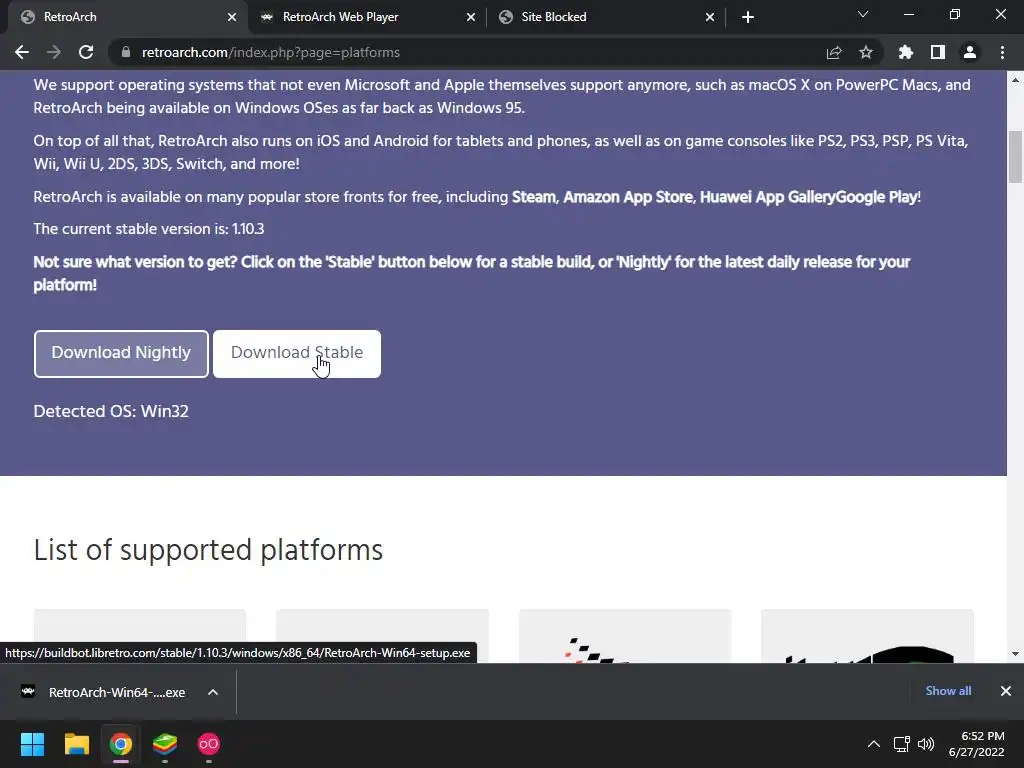
Task: Go back to the previous page
Action: coord(22,52)
